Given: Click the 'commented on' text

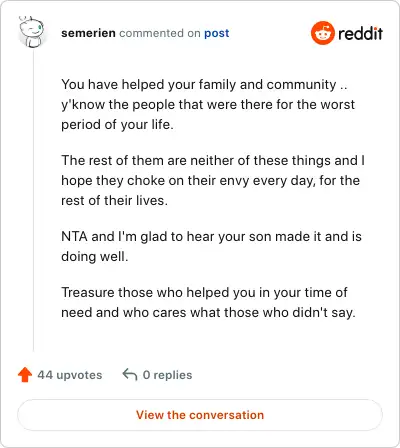Looking at the screenshot, I should pyautogui.click(x=160, y=33).
